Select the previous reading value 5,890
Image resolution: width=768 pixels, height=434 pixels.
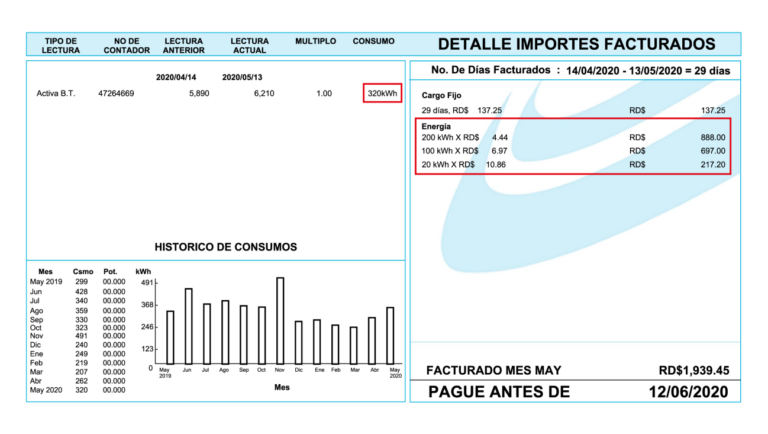point(198,93)
